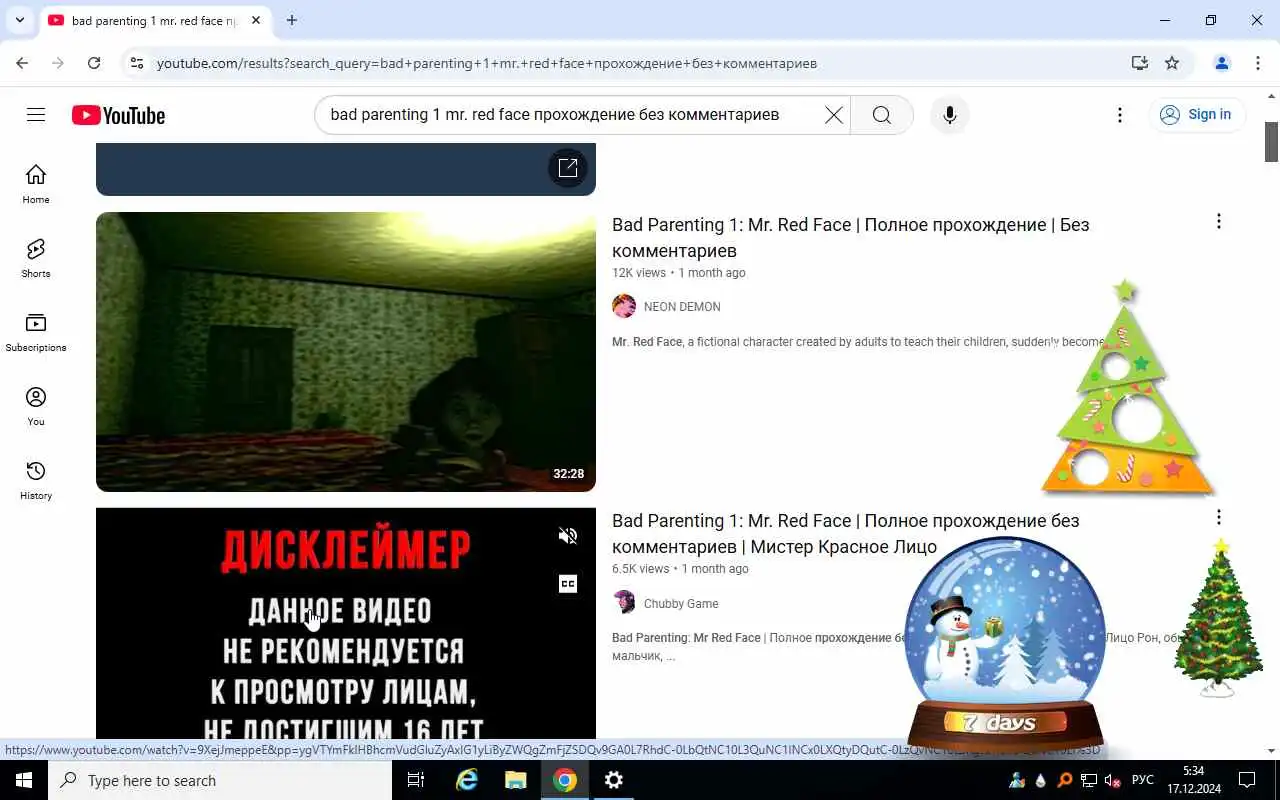Image resolution: width=1280 pixels, height=800 pixels.
Task: View site information icon in address bar
Action: click(x=137, y=63)
